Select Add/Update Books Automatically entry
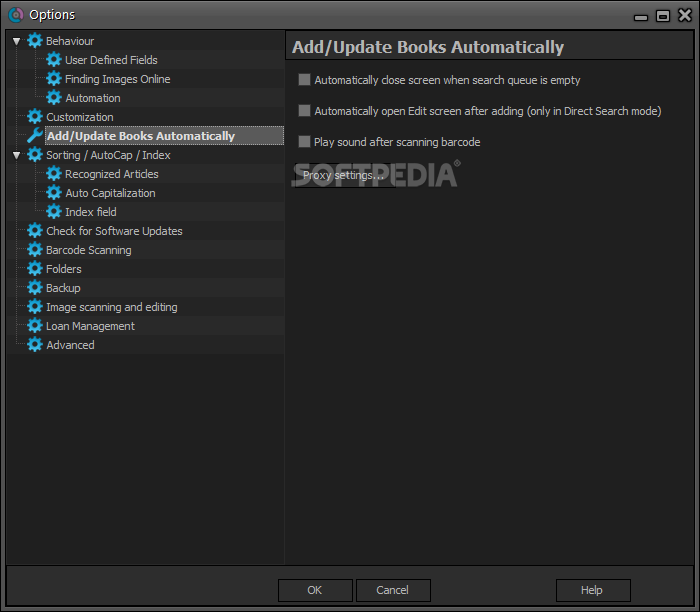 click(164, 136)
